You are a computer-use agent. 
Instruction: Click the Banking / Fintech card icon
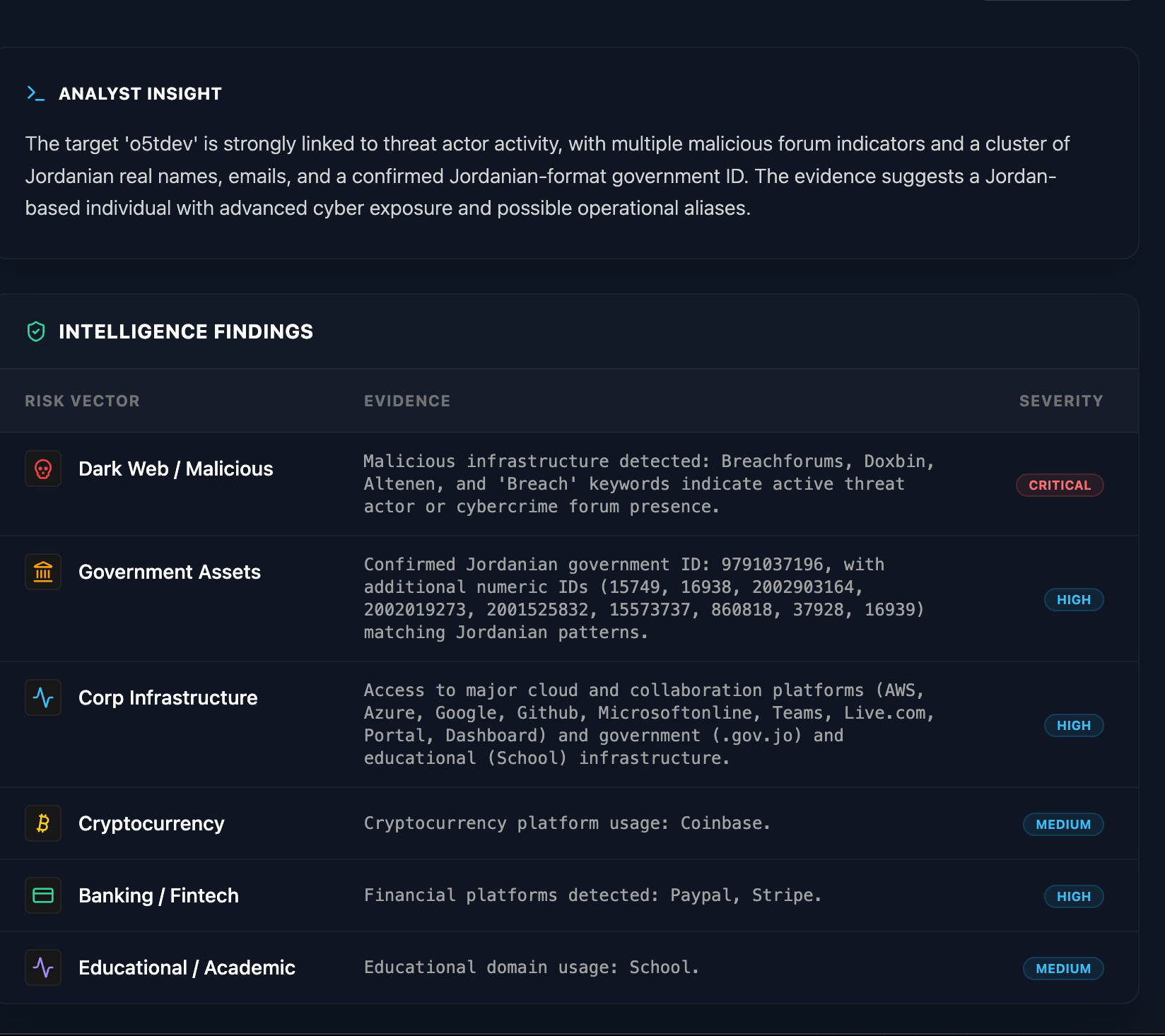[x=43, y=895]
